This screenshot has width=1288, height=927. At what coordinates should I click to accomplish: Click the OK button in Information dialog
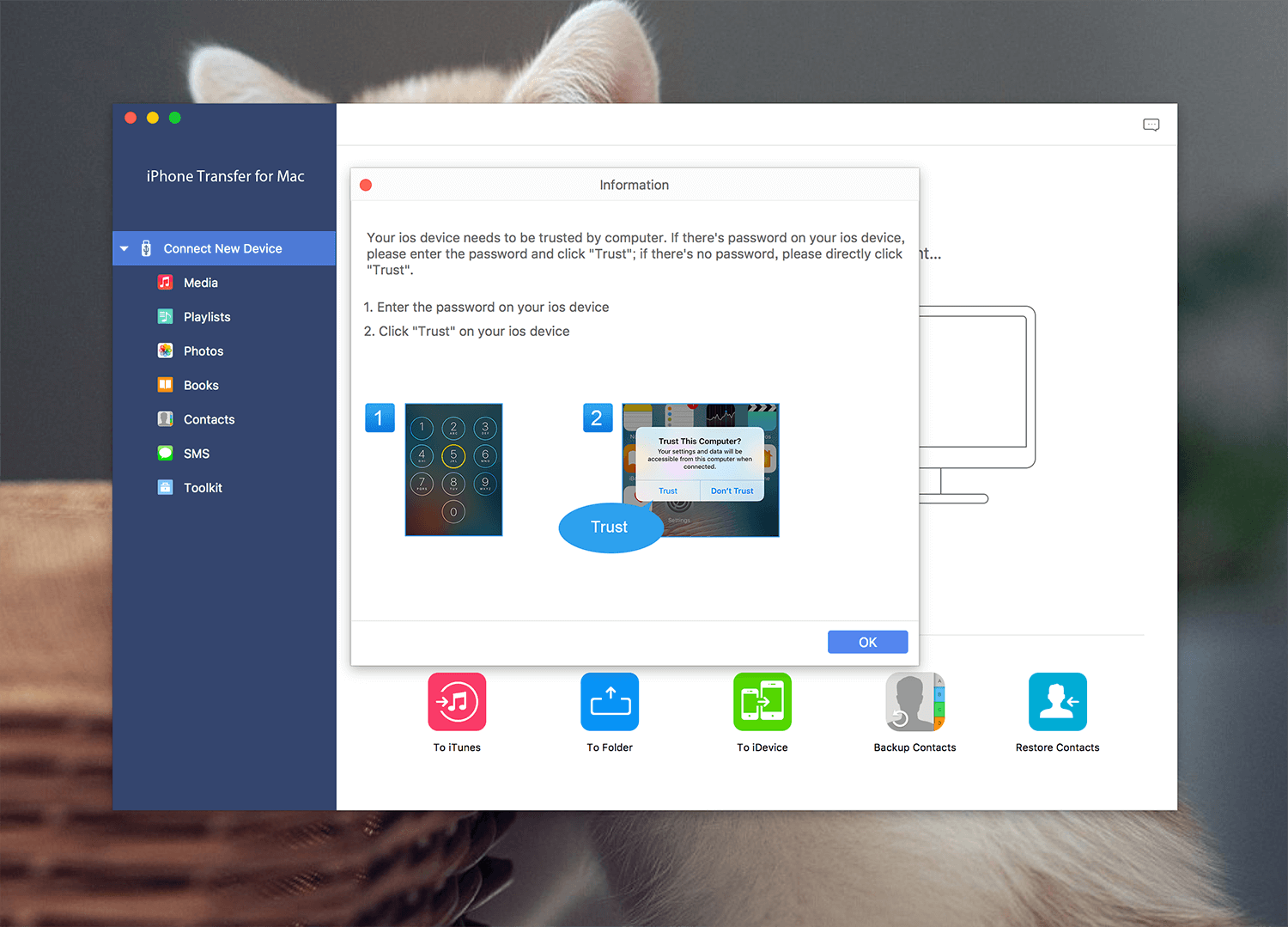[867, 642]
